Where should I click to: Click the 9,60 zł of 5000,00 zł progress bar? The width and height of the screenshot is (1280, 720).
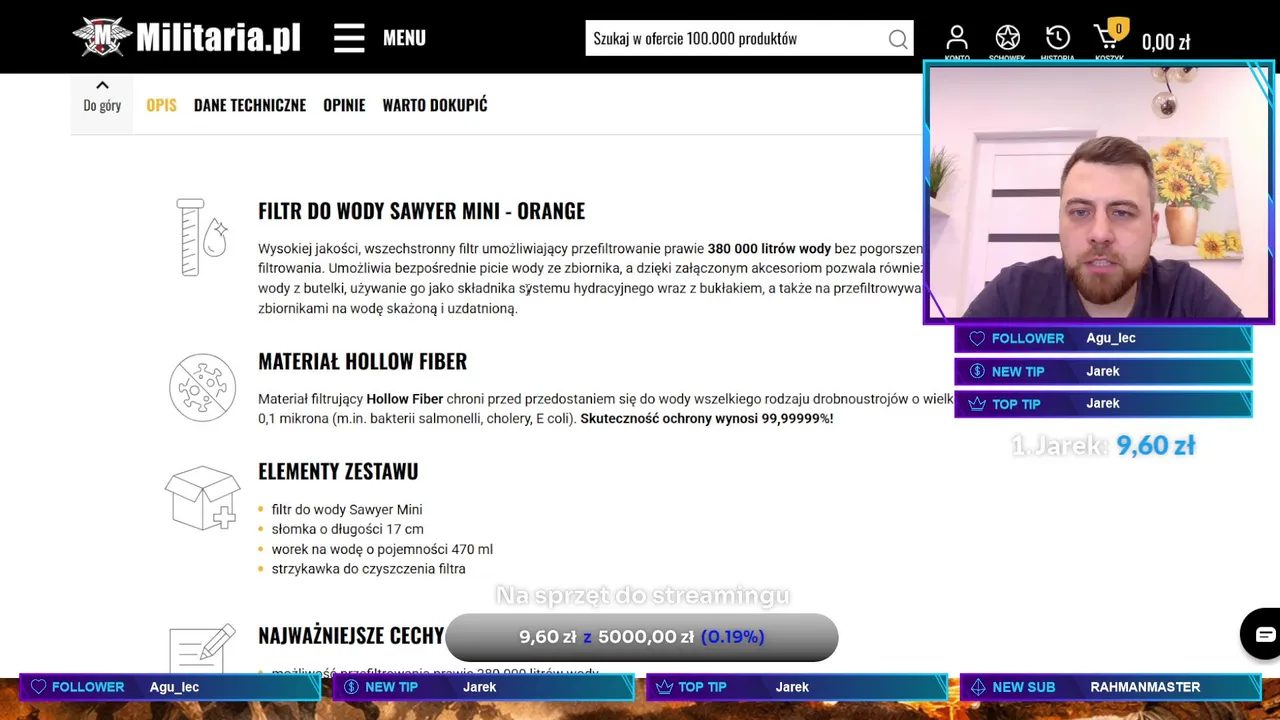point(641,637)
